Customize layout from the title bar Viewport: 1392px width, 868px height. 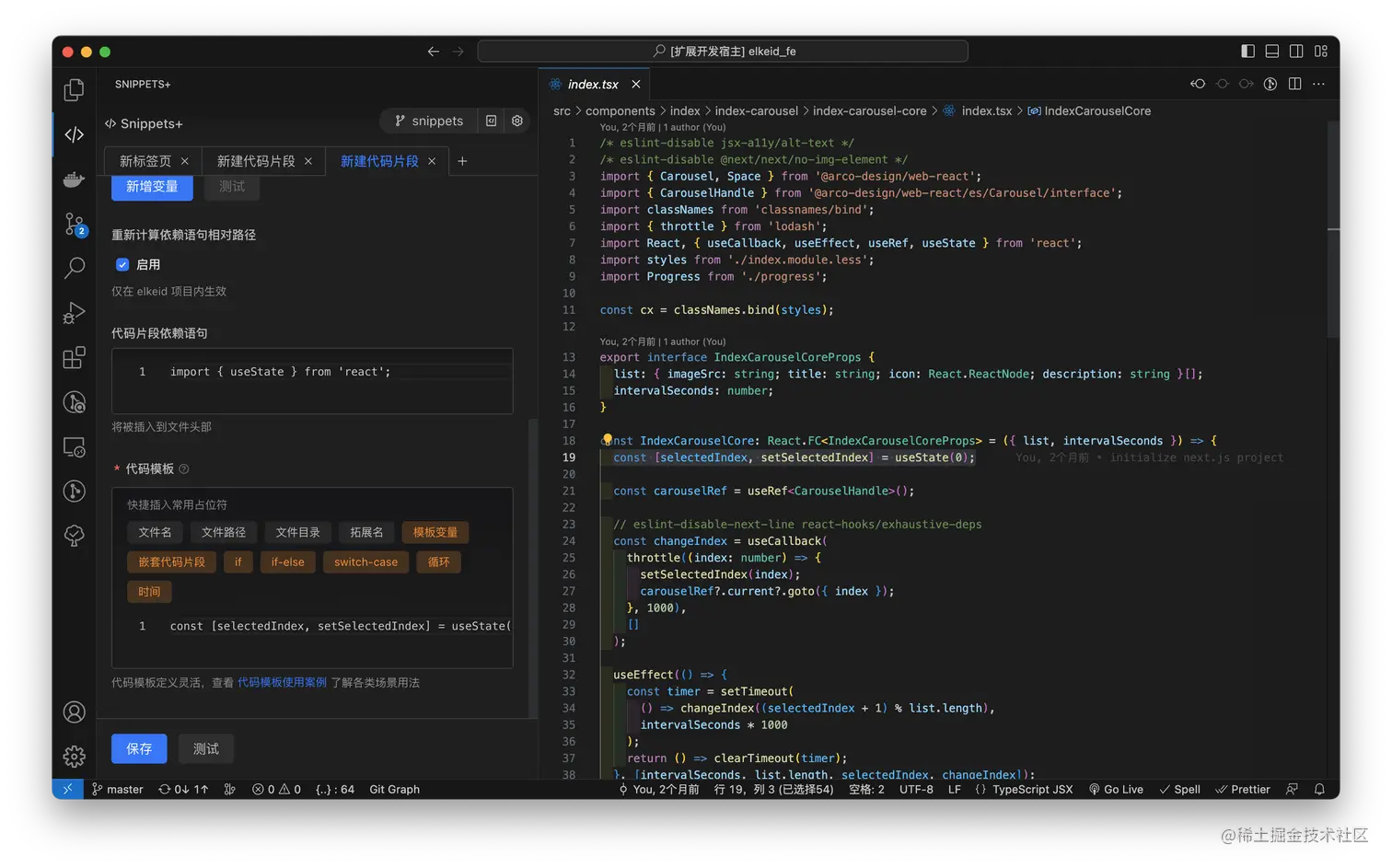1321,52
